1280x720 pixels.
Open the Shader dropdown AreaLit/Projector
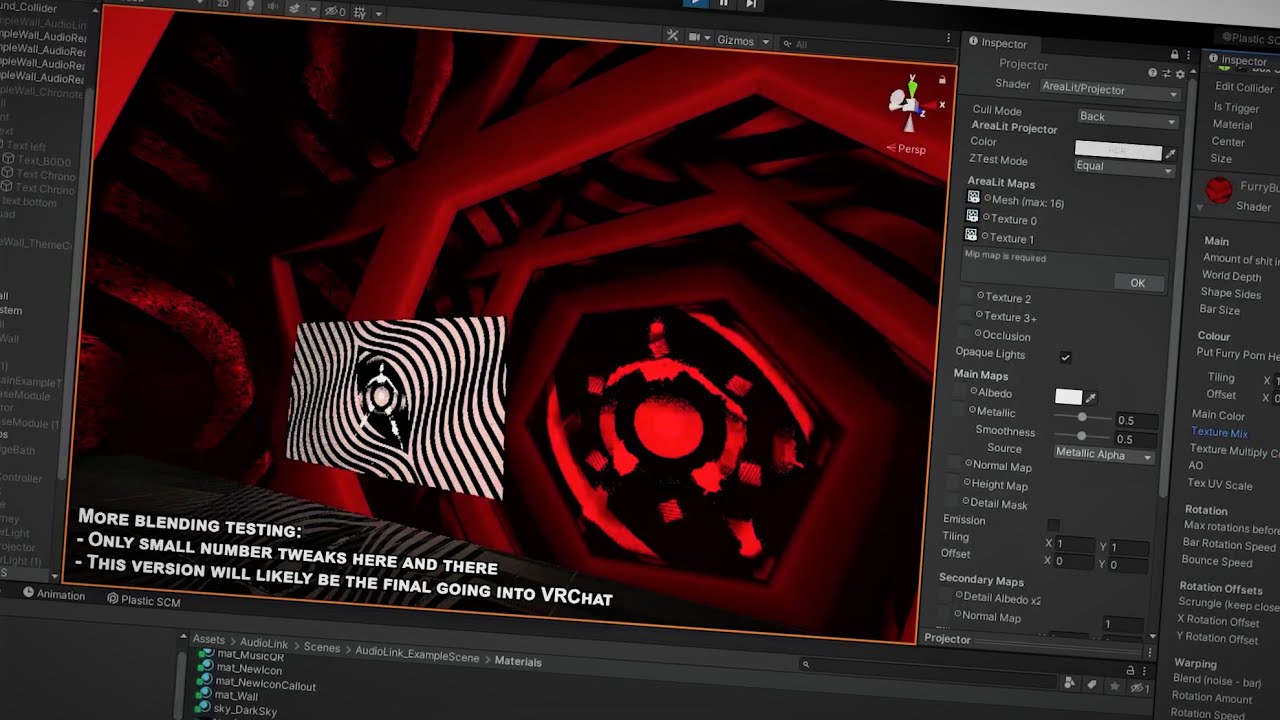tap(1109, 90)
